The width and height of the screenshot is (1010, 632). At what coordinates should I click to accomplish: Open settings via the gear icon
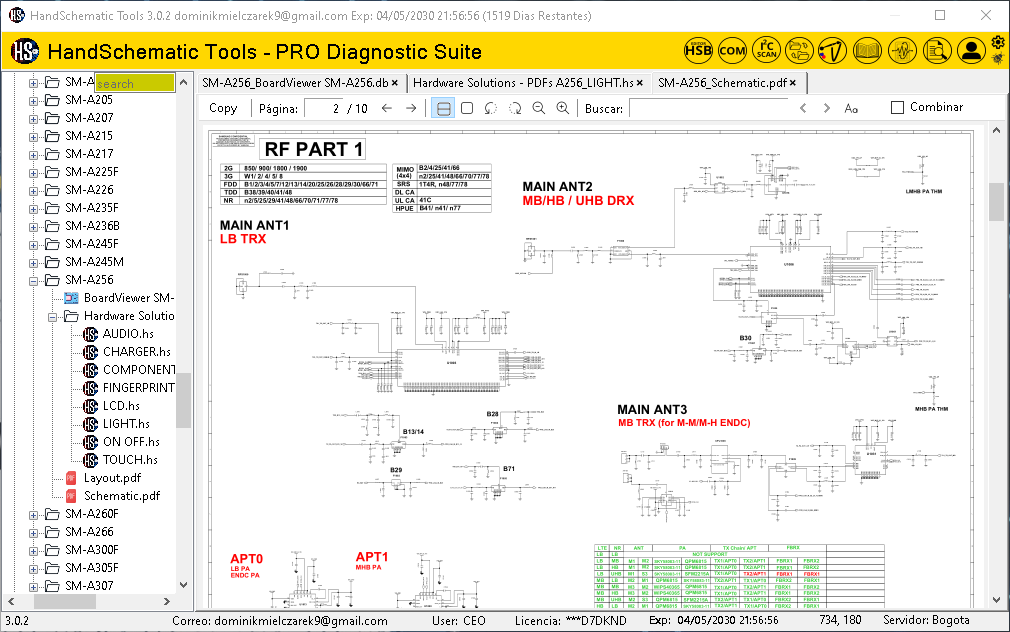998,43
